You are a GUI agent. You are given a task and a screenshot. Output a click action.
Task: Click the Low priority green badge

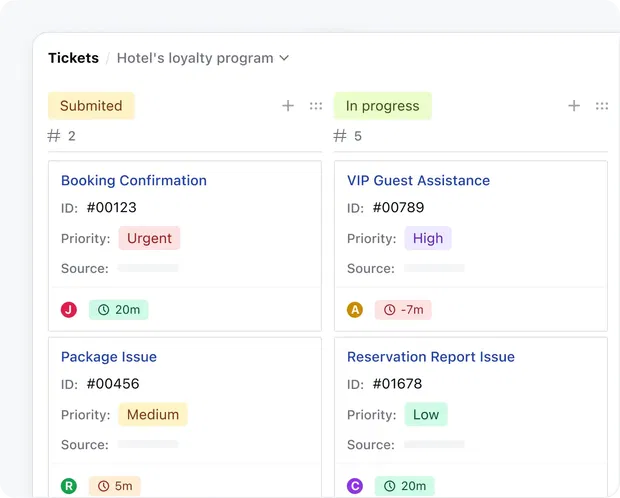(426, 414)
